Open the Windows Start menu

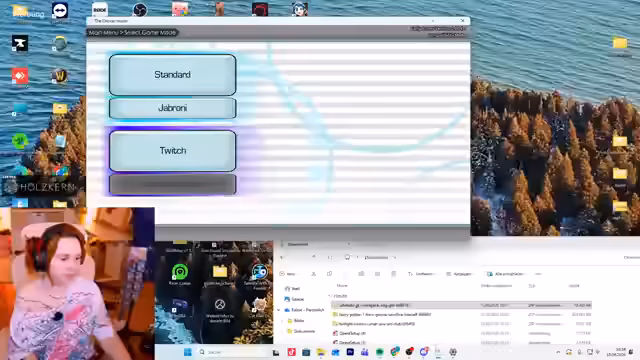tap(188, 352)
